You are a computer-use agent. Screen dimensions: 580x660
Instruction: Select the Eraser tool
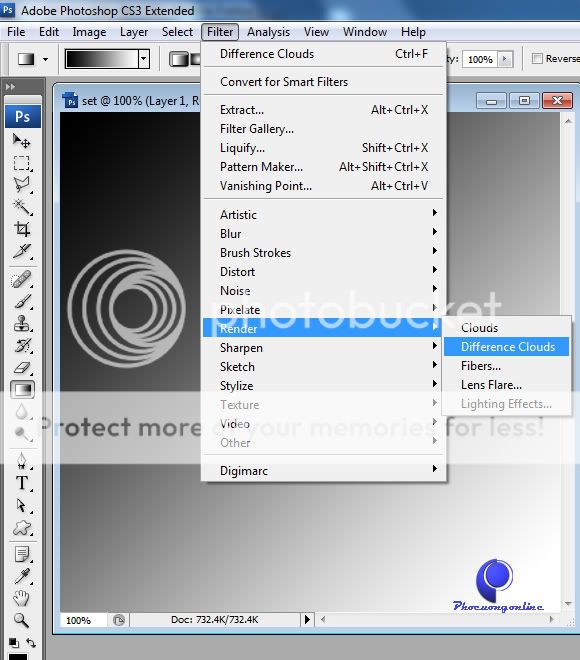point(21,368)
